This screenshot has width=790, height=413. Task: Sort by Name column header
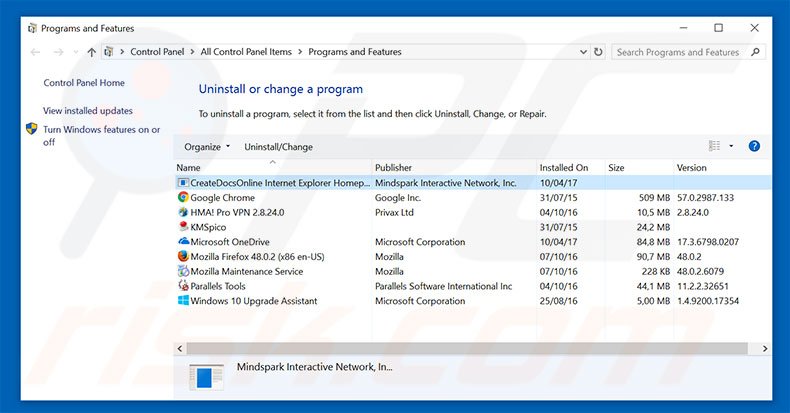click(x=188, y=168)
